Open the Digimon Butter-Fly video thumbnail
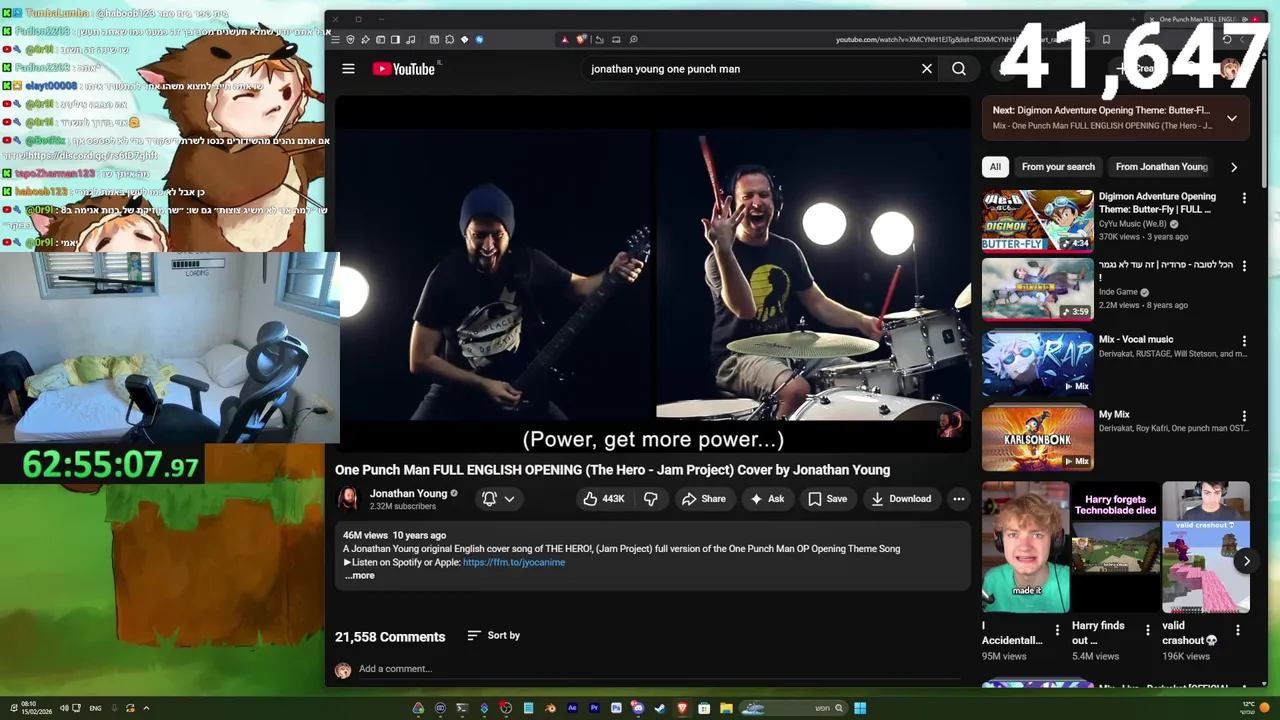1280x720 pixels. [x=1037, y=220]
